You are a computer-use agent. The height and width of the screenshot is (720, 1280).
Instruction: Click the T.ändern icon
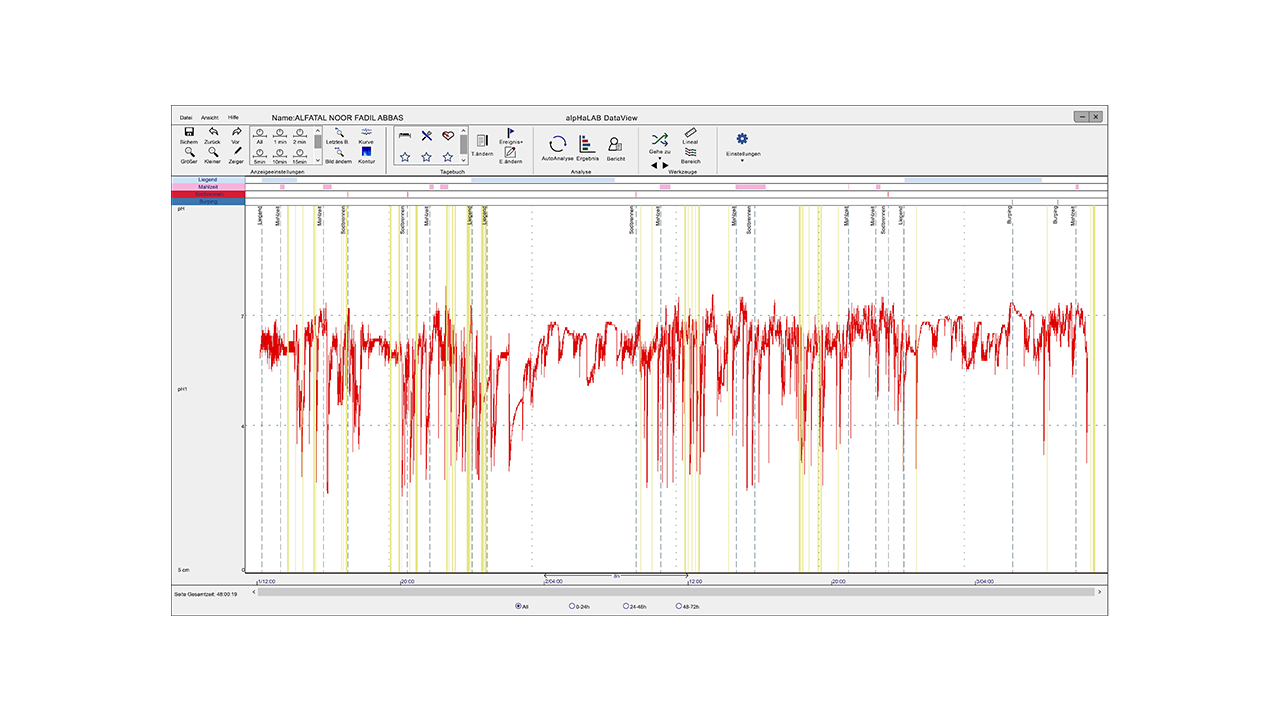coord(482,141)
